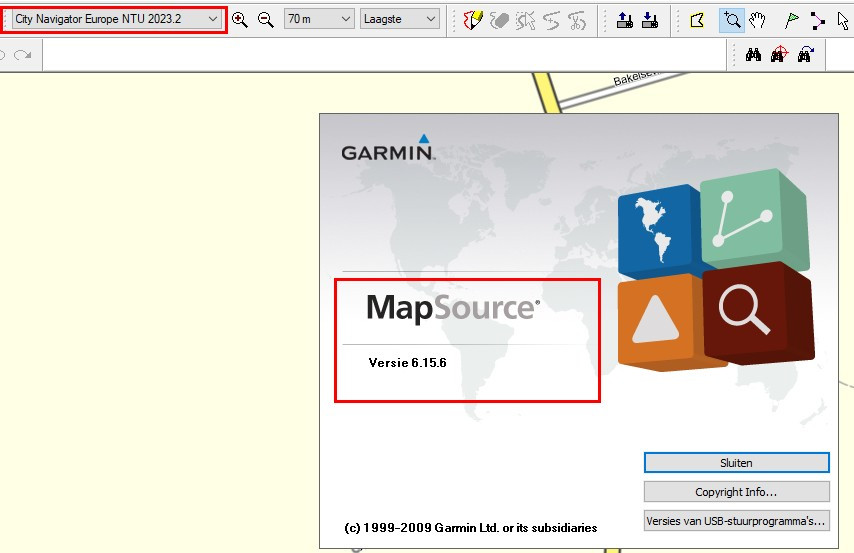The image size is (854, 553).
Task: Select the Map tool icon
Action: pos(697,21)
